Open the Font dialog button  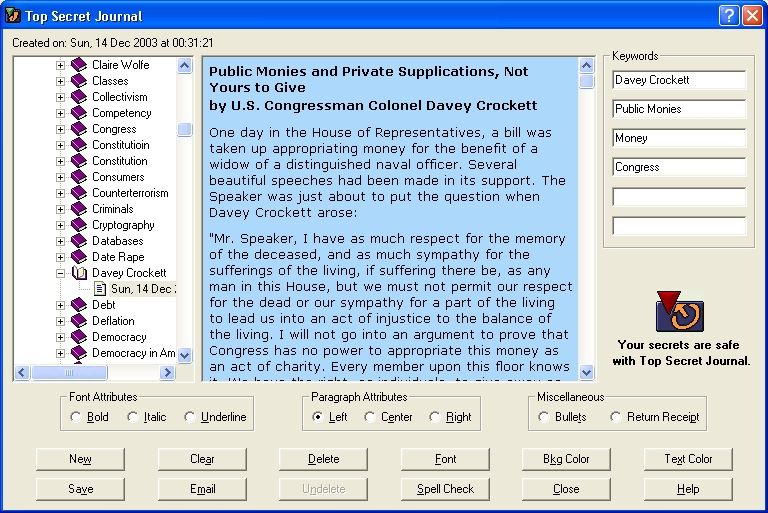445,459
